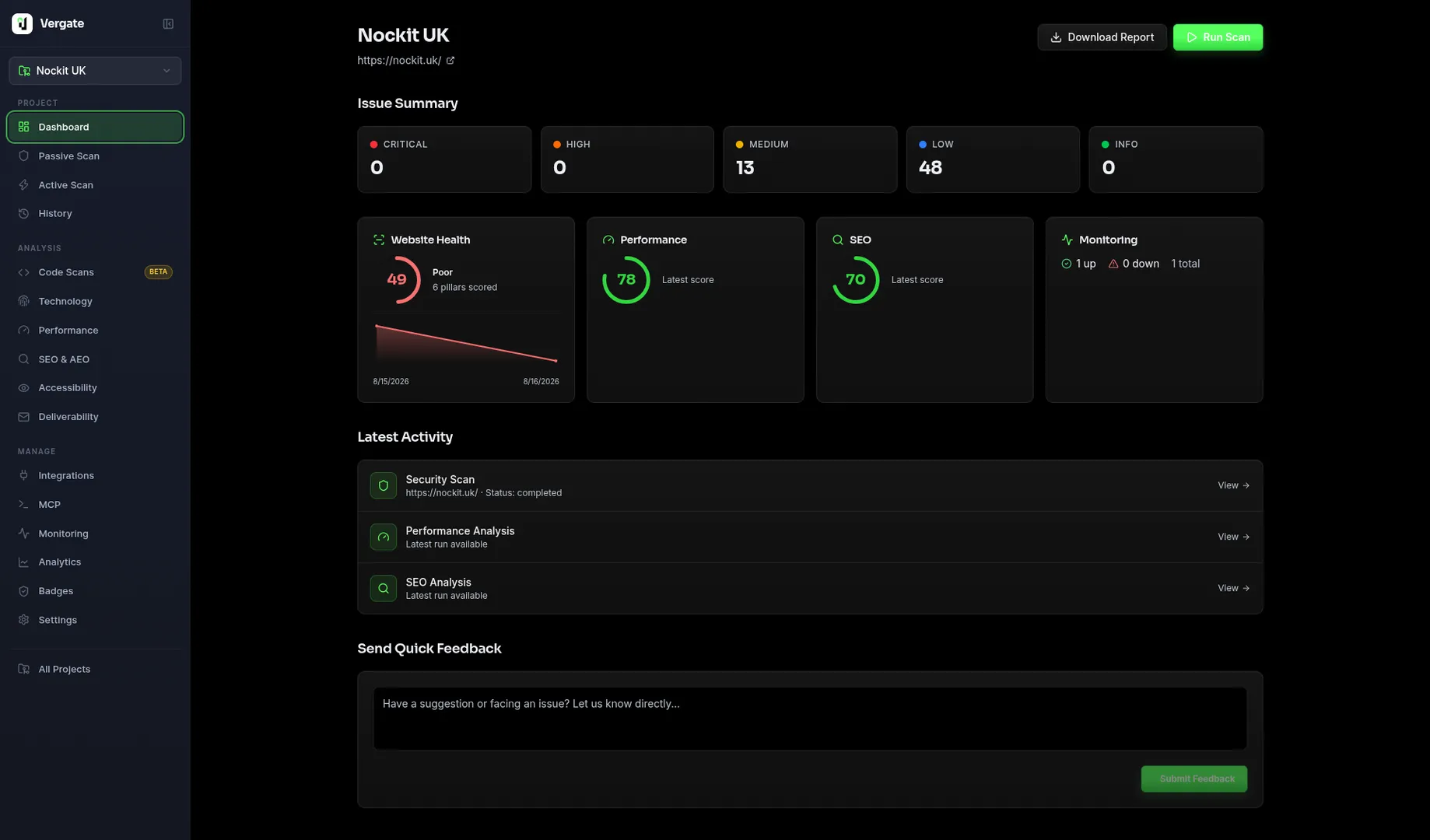This screenshot has height=840, width=1430.
Task: Collapse the sidebar panel icon
Action: 168,24
